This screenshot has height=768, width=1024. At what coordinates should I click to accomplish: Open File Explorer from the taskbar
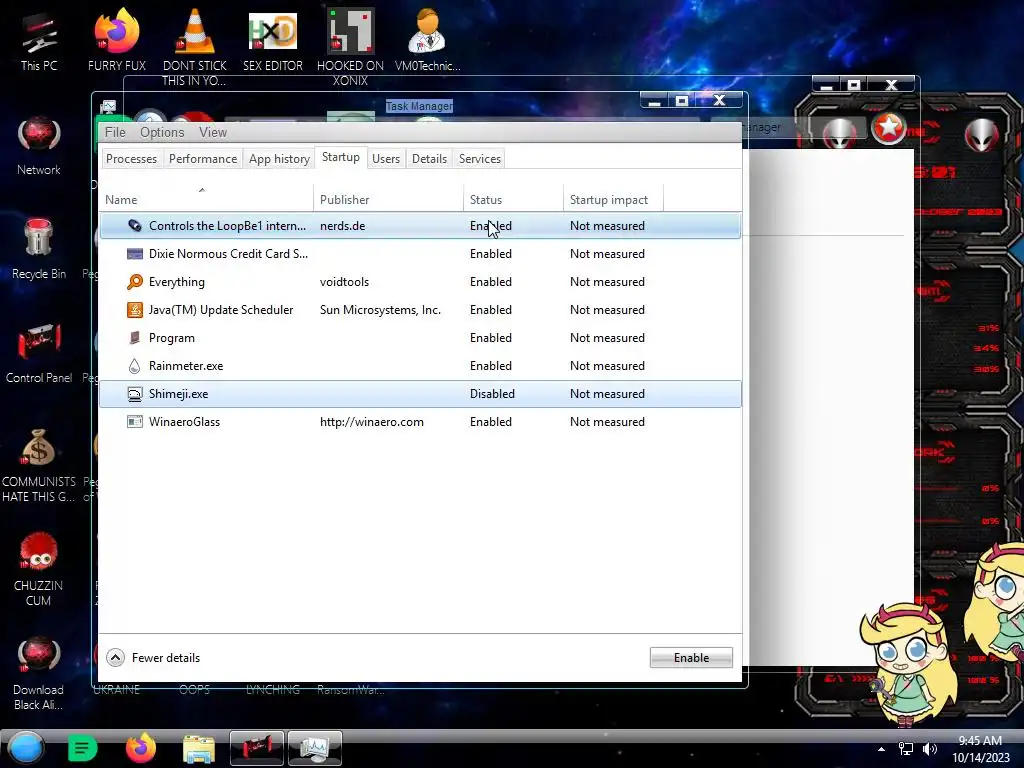tap(199, 748)
